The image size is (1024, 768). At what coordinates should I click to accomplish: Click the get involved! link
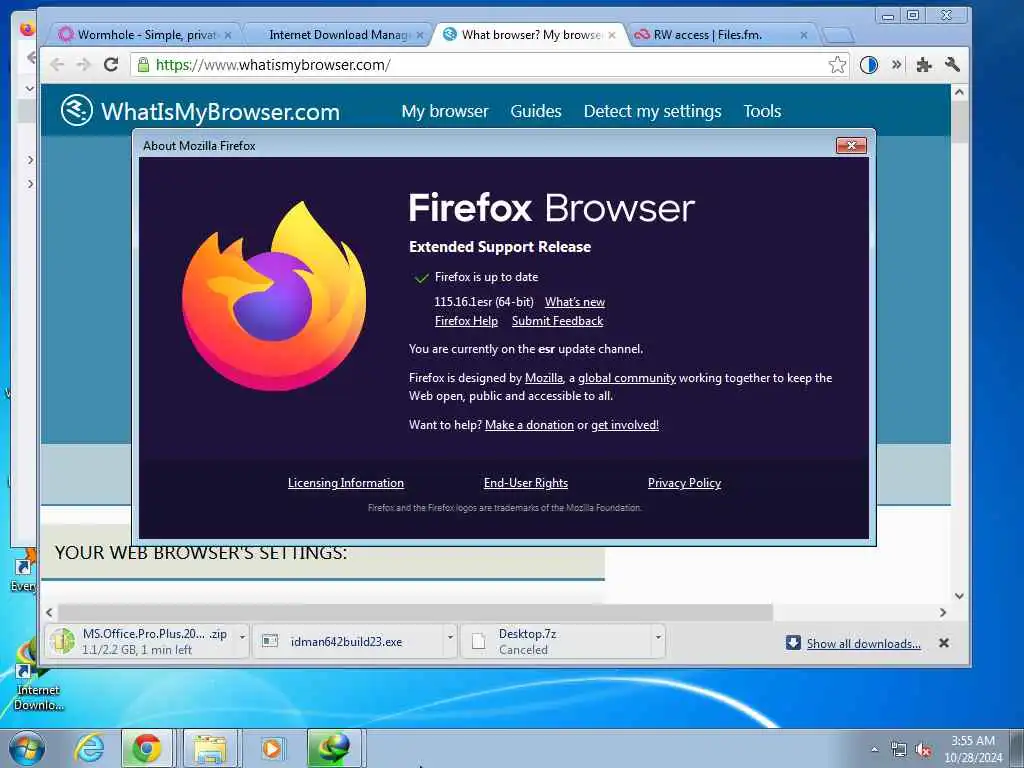[625, 424]
